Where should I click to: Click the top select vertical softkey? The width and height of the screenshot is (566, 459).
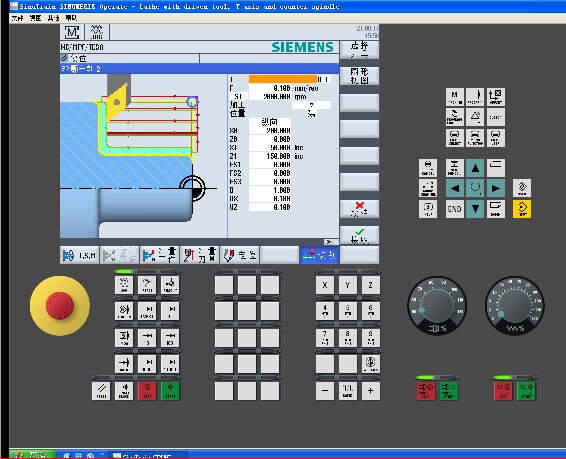tap(359, 50)
